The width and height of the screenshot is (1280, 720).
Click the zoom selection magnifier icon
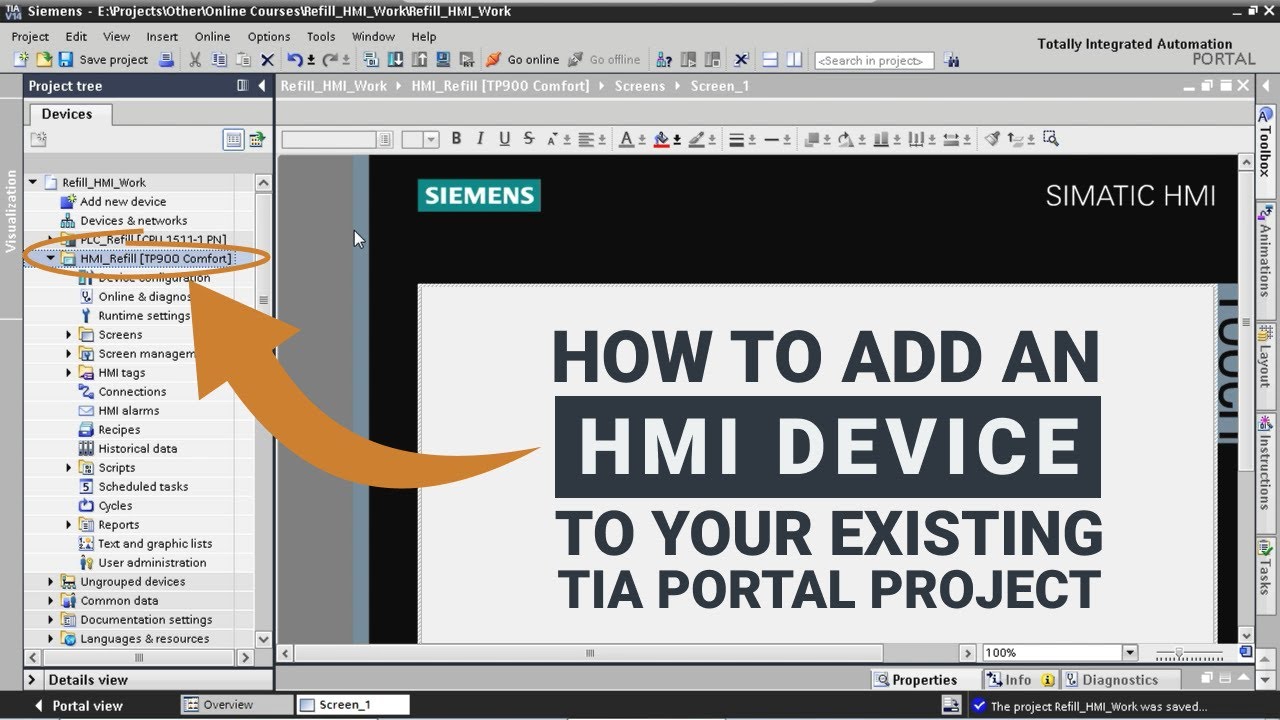tap(1050, 139)
